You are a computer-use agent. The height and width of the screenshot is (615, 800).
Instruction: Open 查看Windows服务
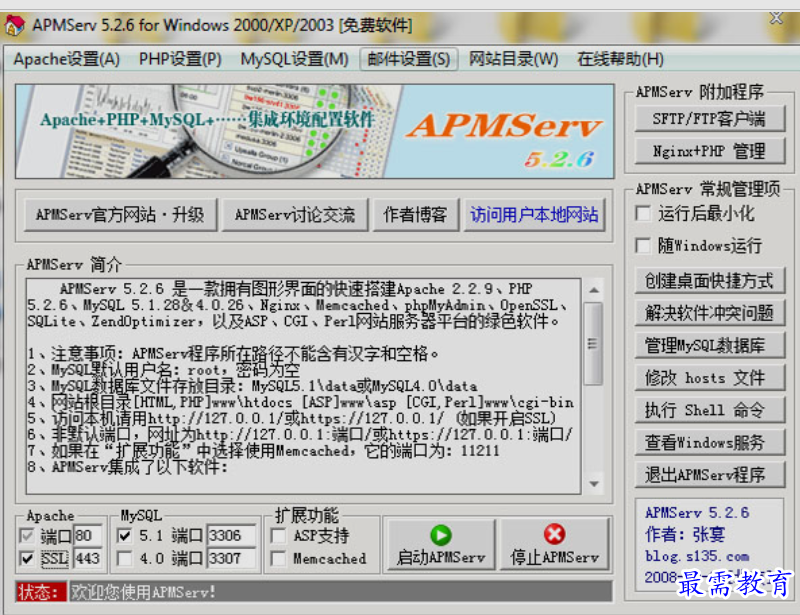click(709, 442)
